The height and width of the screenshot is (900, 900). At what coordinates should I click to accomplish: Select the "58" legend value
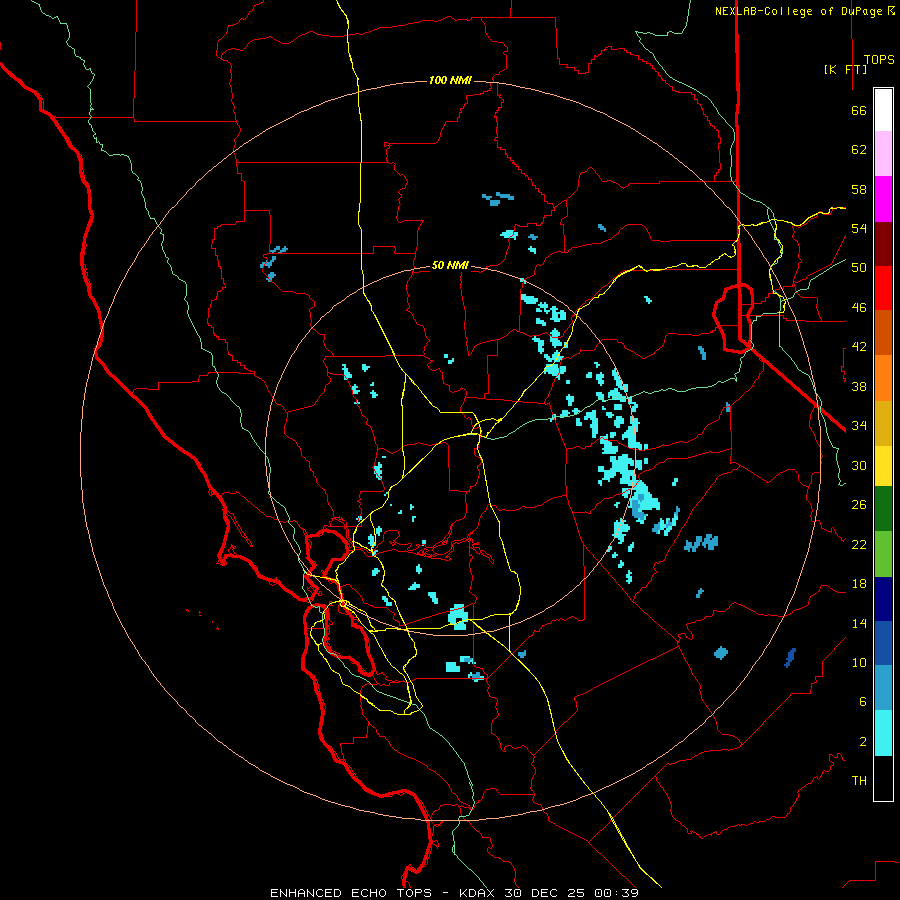tap(859, 189)
